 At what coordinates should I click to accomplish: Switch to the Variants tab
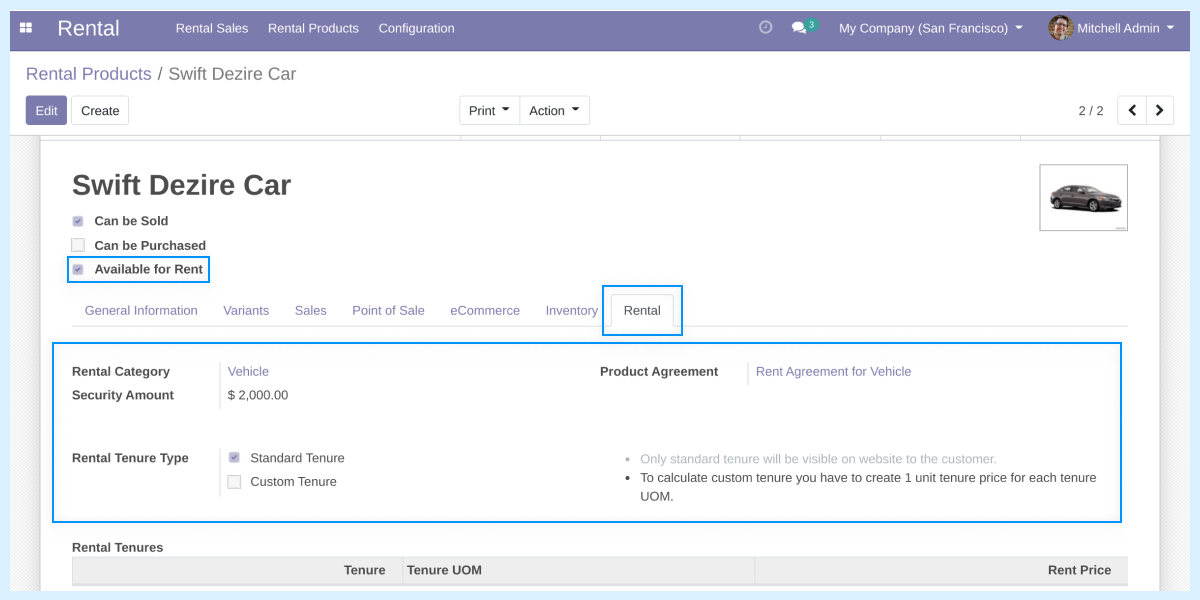(246, 310)
